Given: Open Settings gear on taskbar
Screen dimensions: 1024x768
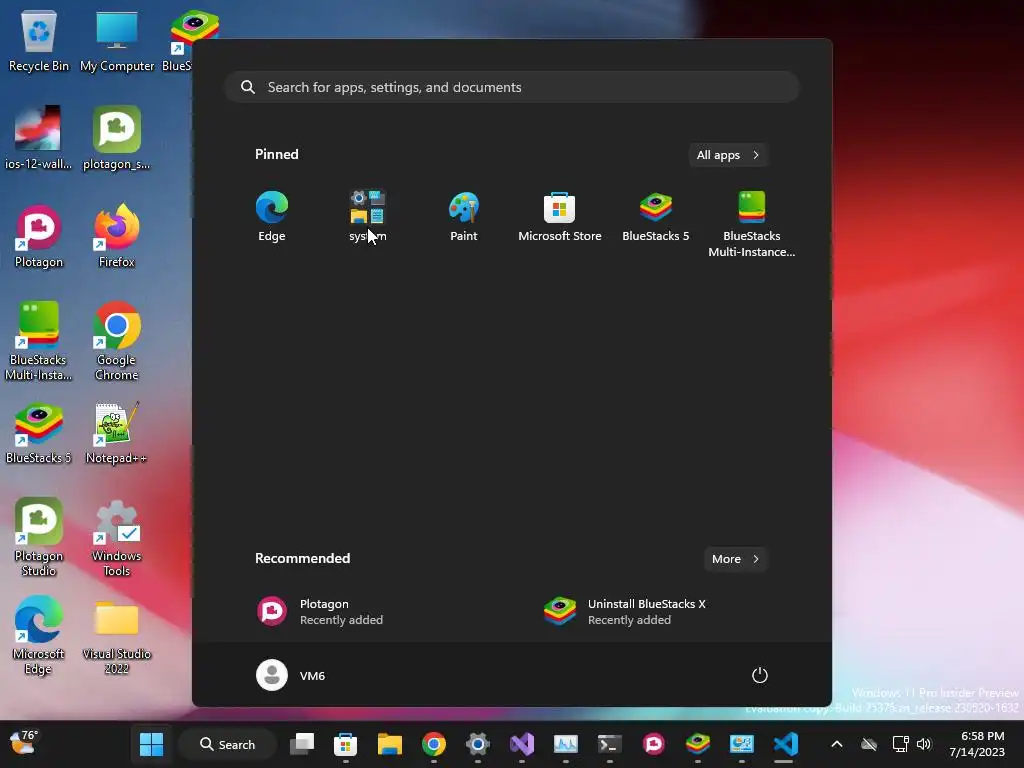Looking at the screenshot, I should pyautogui.click(x=477, y=744).
